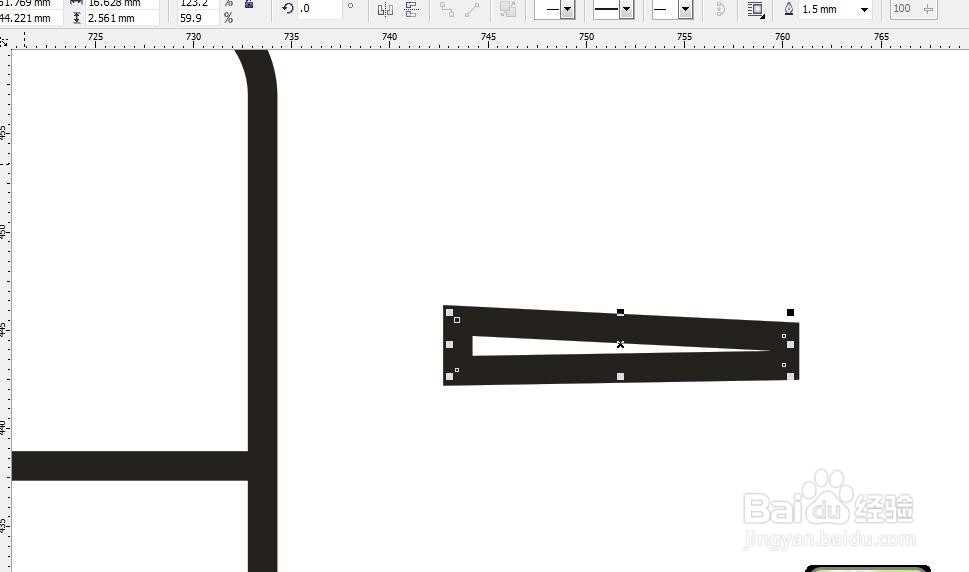Click the outline pen nib icon
The image size is (969, 572).
(789, 9)
